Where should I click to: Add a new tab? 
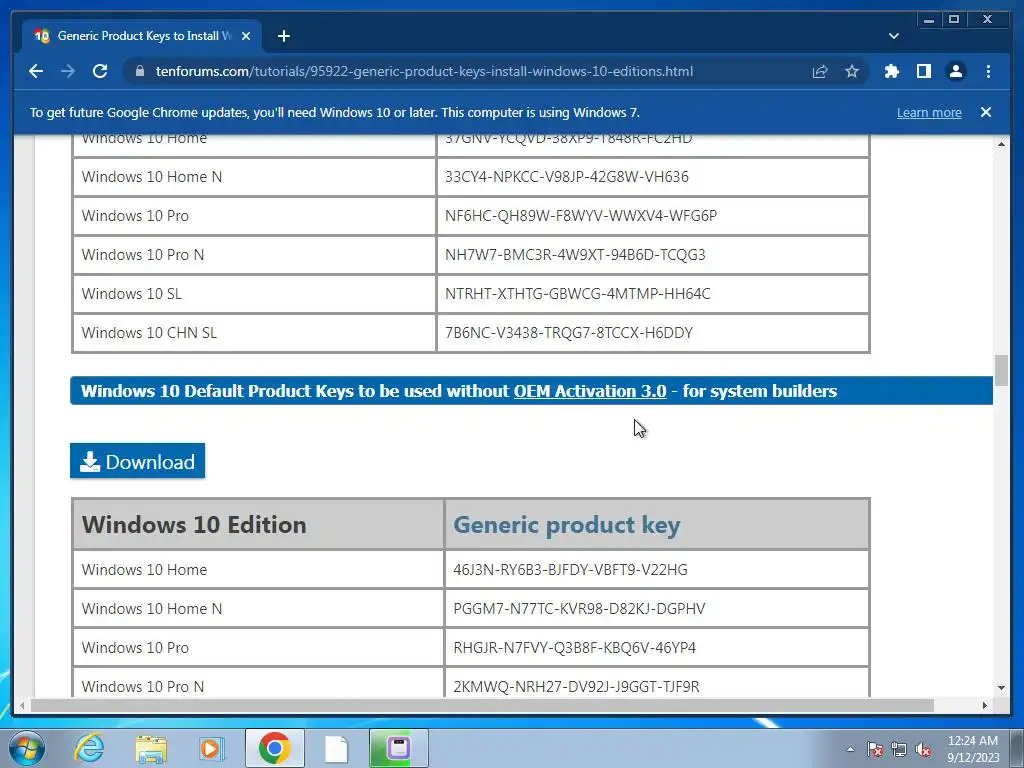click(283, 36)
